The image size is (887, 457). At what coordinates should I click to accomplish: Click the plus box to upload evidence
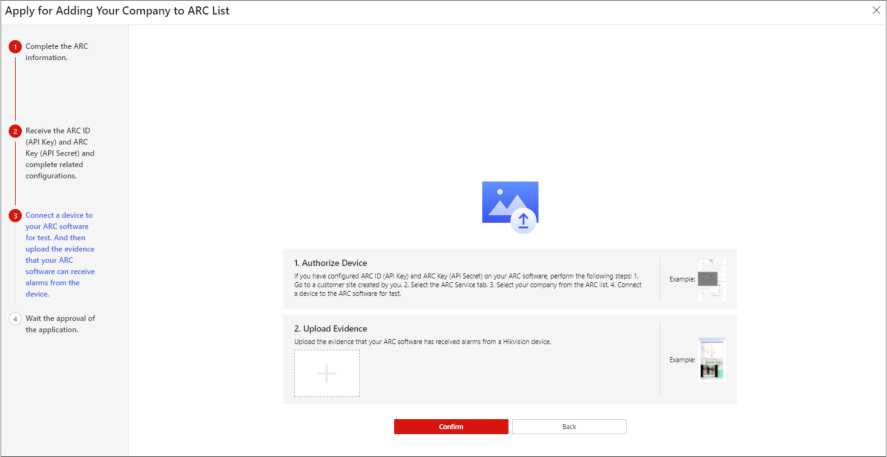pos(327,373)
